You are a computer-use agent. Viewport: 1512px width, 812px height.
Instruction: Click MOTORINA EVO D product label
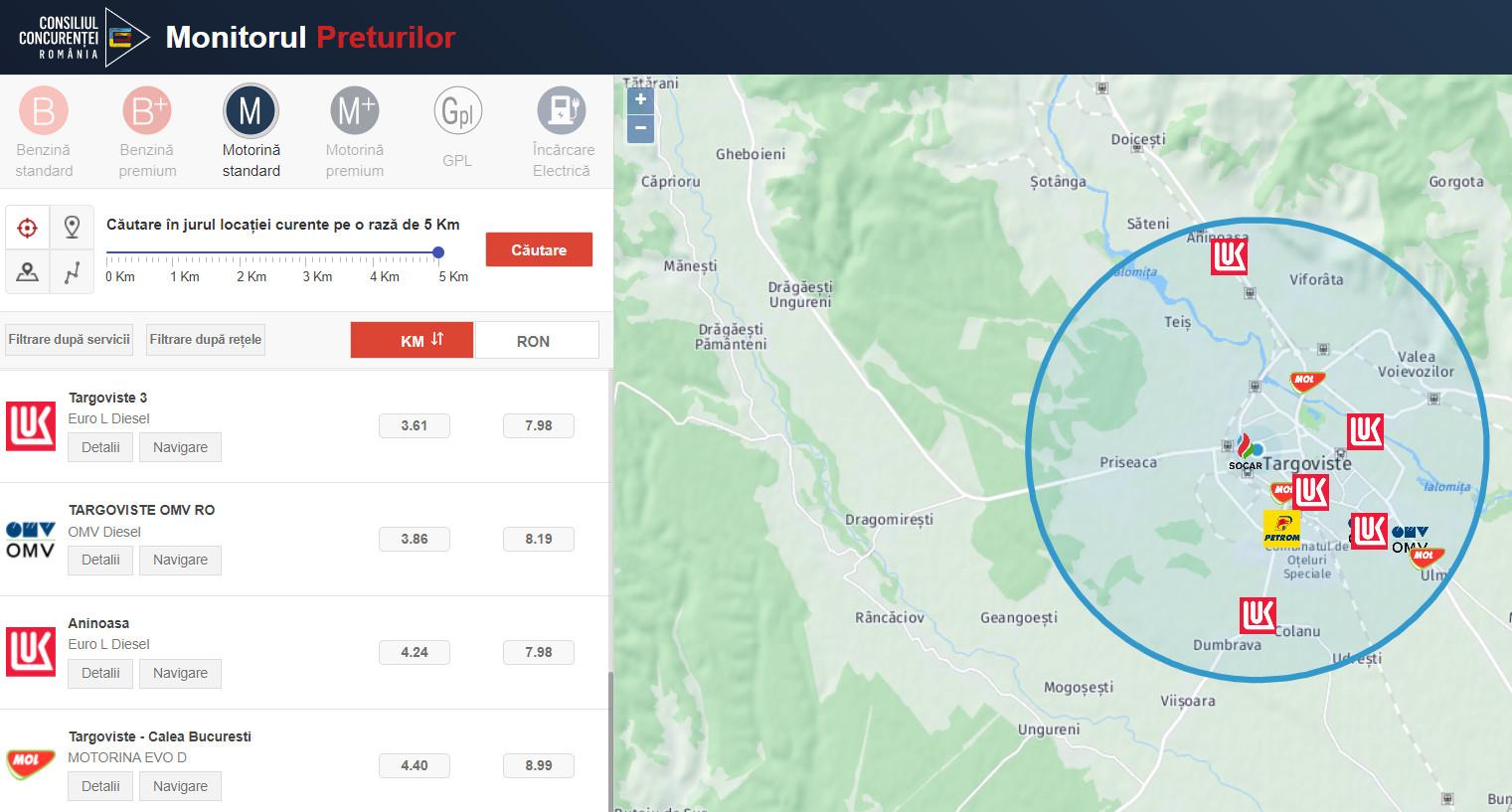[127, 757]
